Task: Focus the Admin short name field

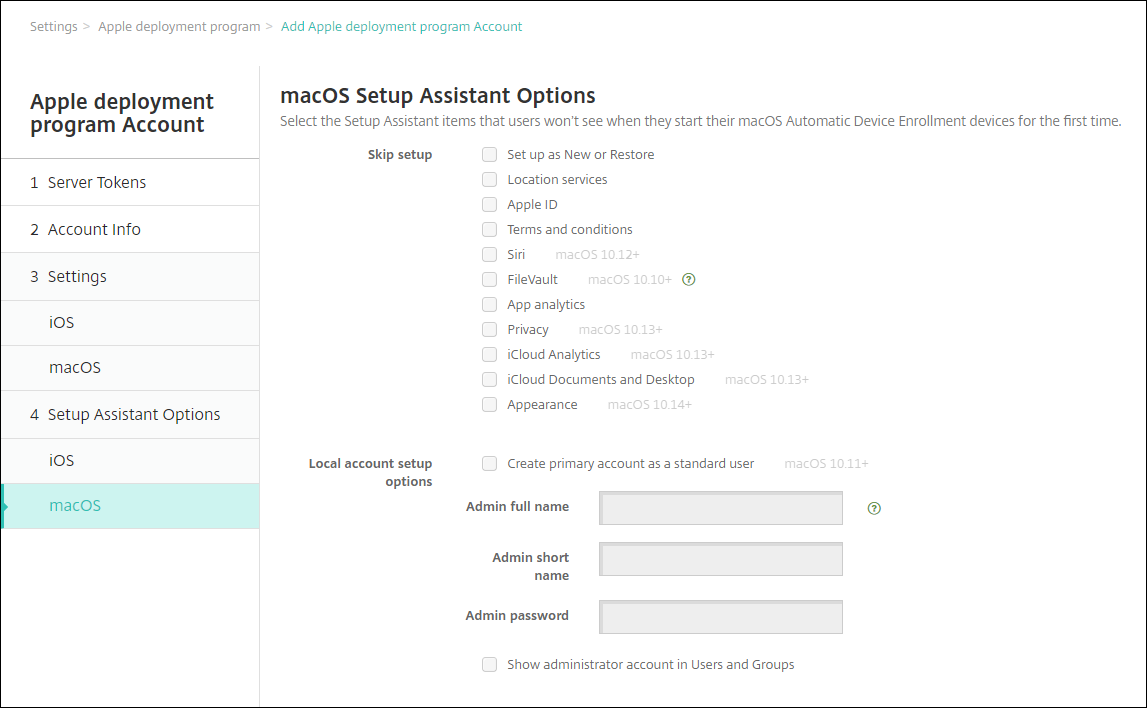Action: pyautogui.click(x=721, y=560)
